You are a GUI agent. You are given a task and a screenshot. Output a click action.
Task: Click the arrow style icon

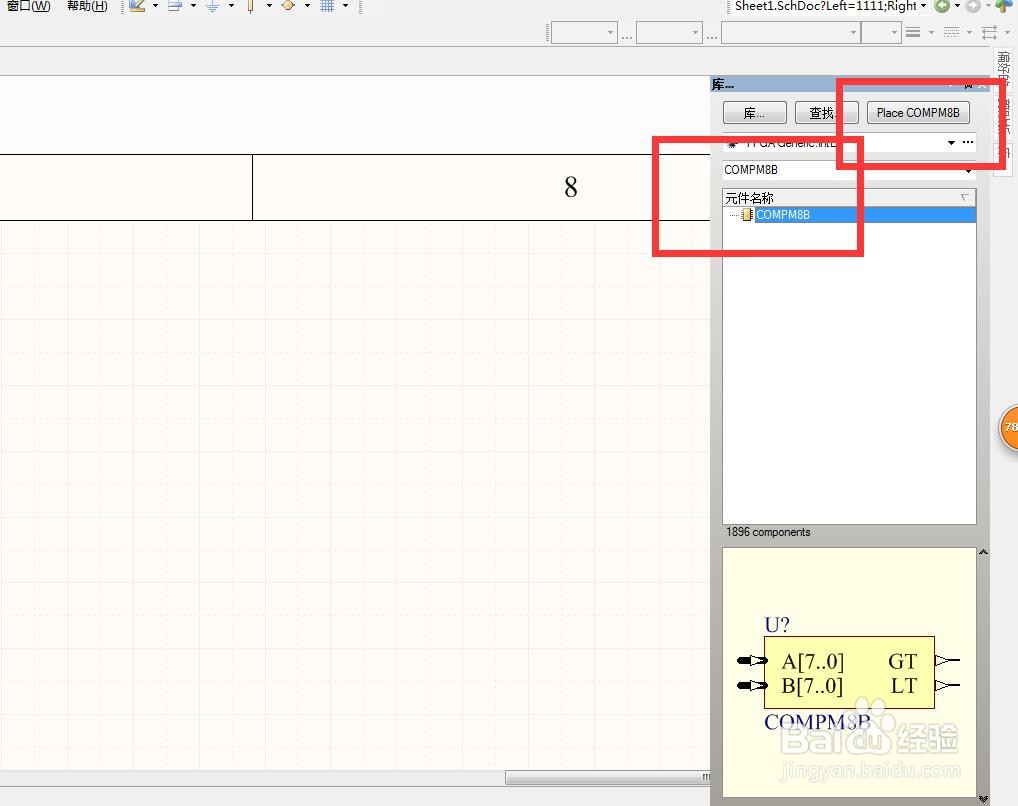pyautogui.click(x=989, y=32)
